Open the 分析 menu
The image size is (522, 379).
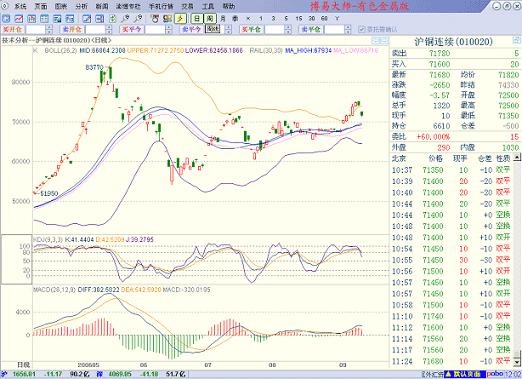tap(81, 6)
